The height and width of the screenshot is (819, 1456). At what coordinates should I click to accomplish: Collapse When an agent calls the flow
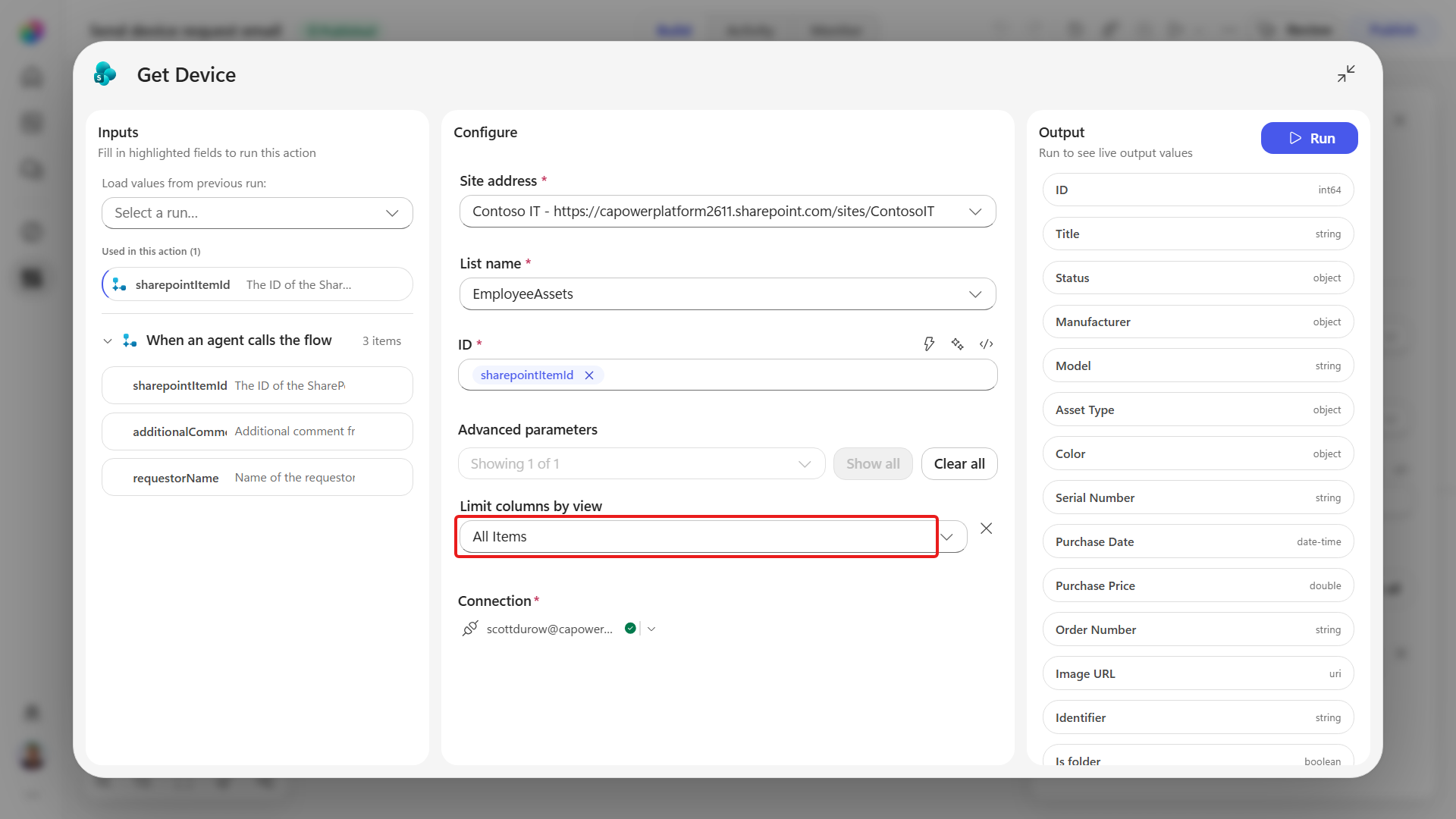pyautogui.click(x=108, y=341)
